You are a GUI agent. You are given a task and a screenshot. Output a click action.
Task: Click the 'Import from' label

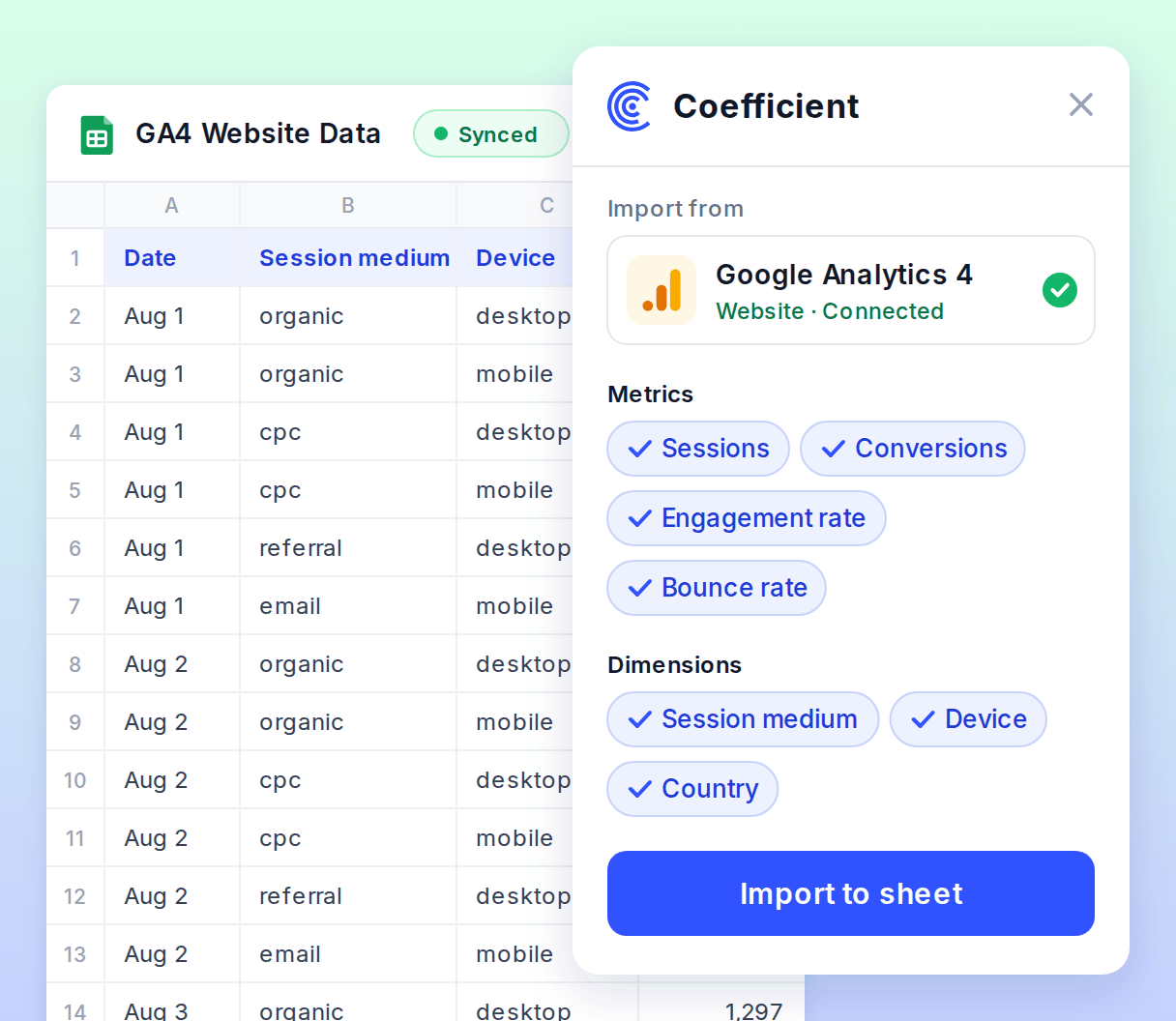click(x=675, y=209)
